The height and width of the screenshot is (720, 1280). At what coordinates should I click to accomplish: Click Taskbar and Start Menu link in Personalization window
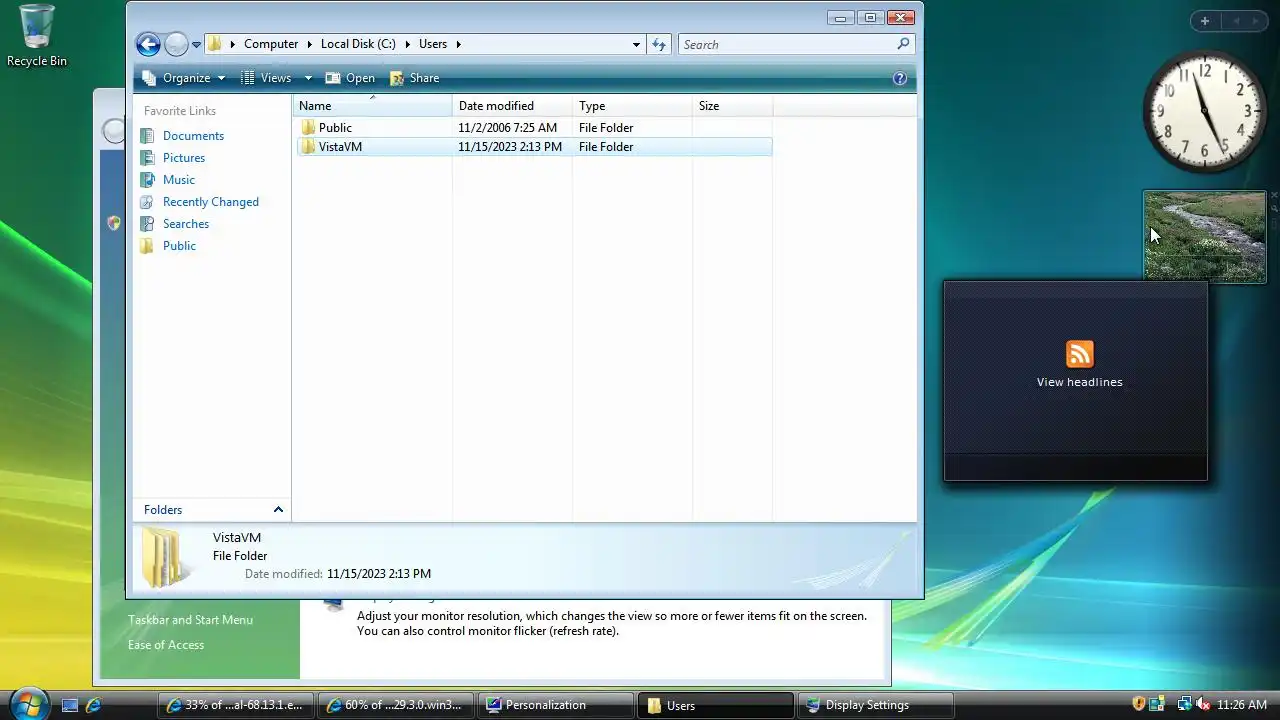click(x=190, y=620)
